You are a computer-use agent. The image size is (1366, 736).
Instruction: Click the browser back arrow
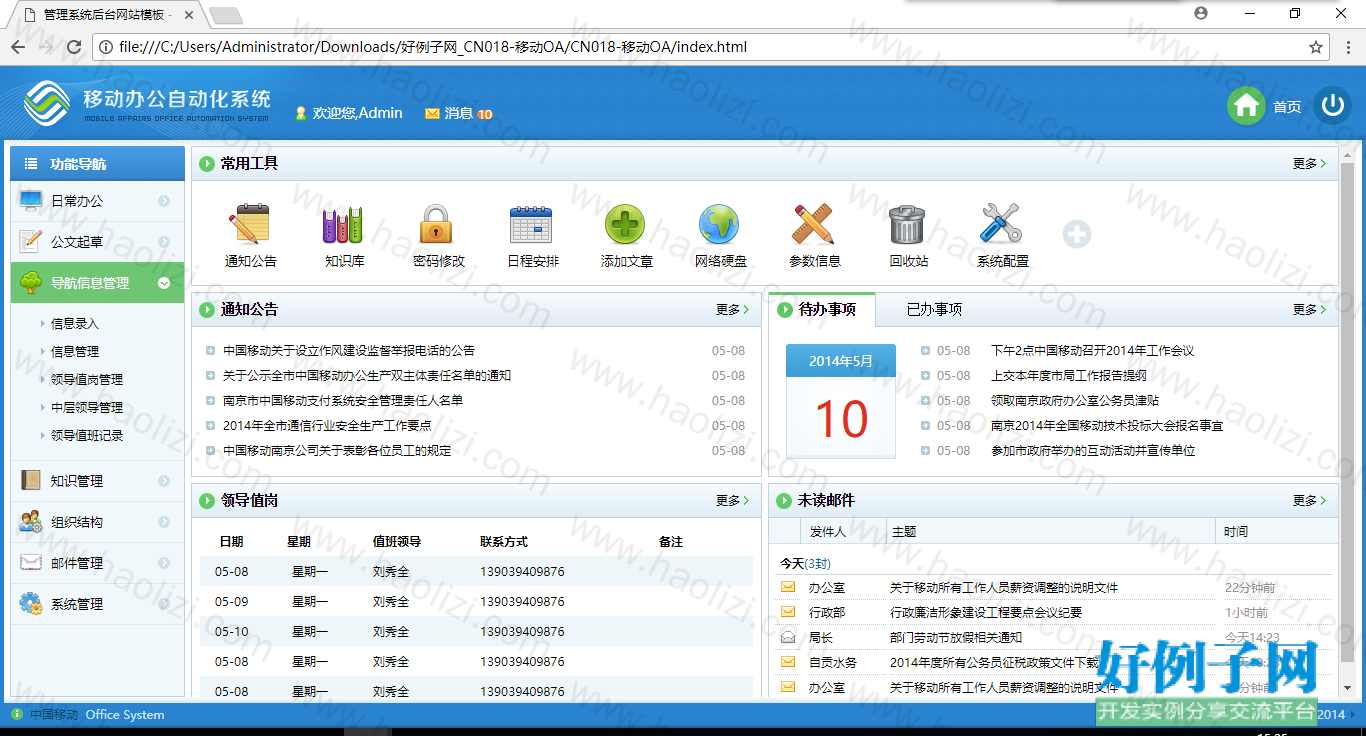point(19,47)
